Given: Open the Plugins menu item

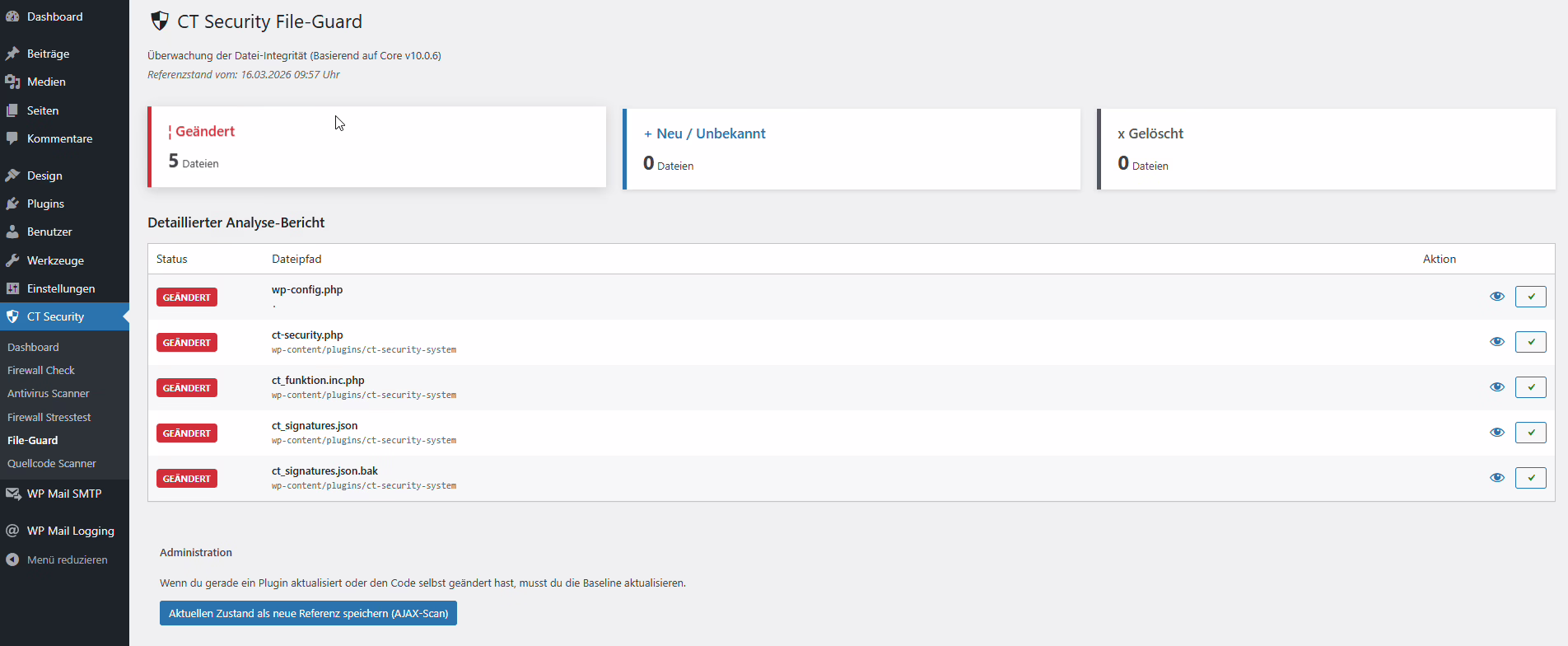Looking at the screenshot, I should 64,204.
